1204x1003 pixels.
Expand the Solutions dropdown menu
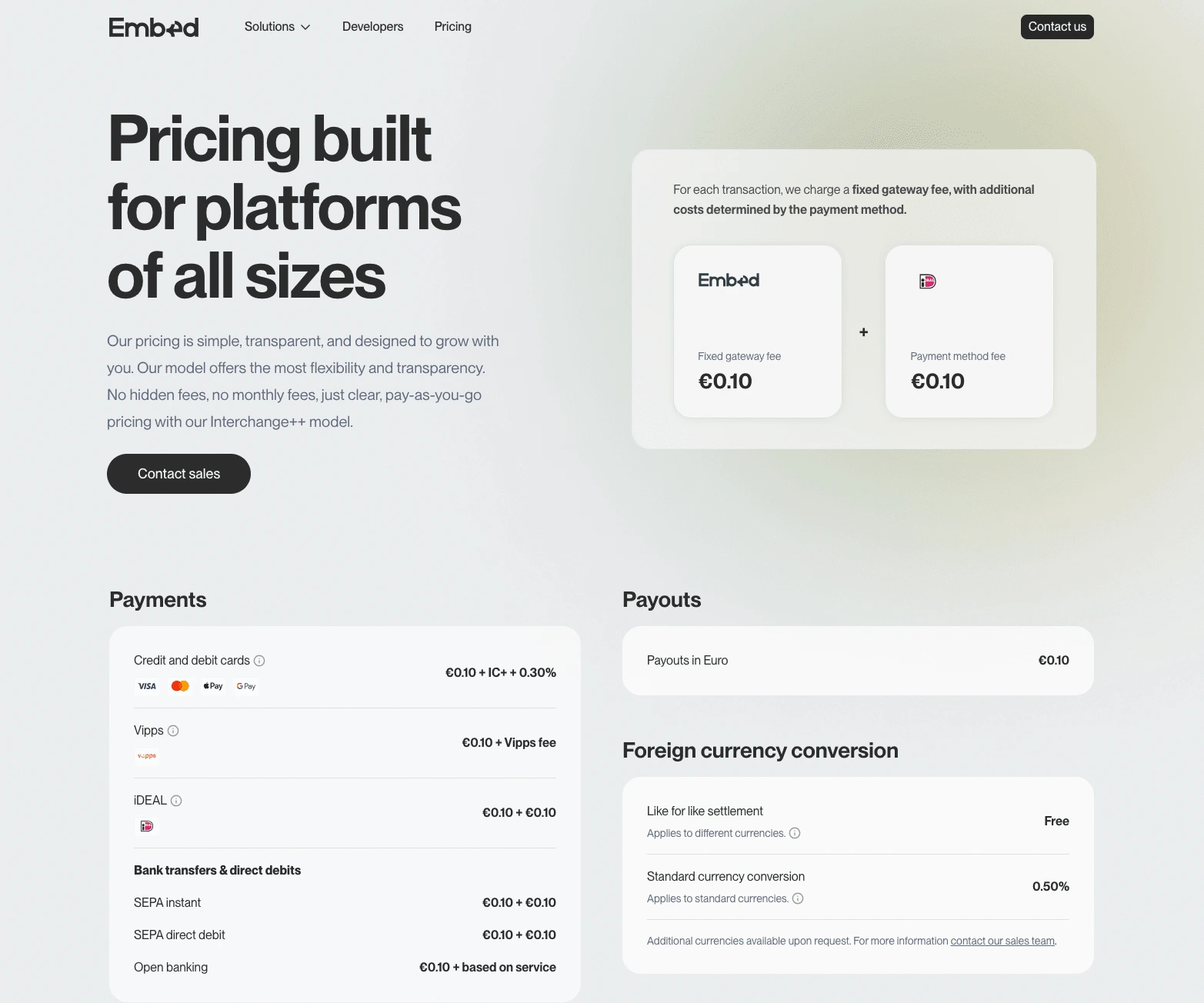click(x=277, y=27)
